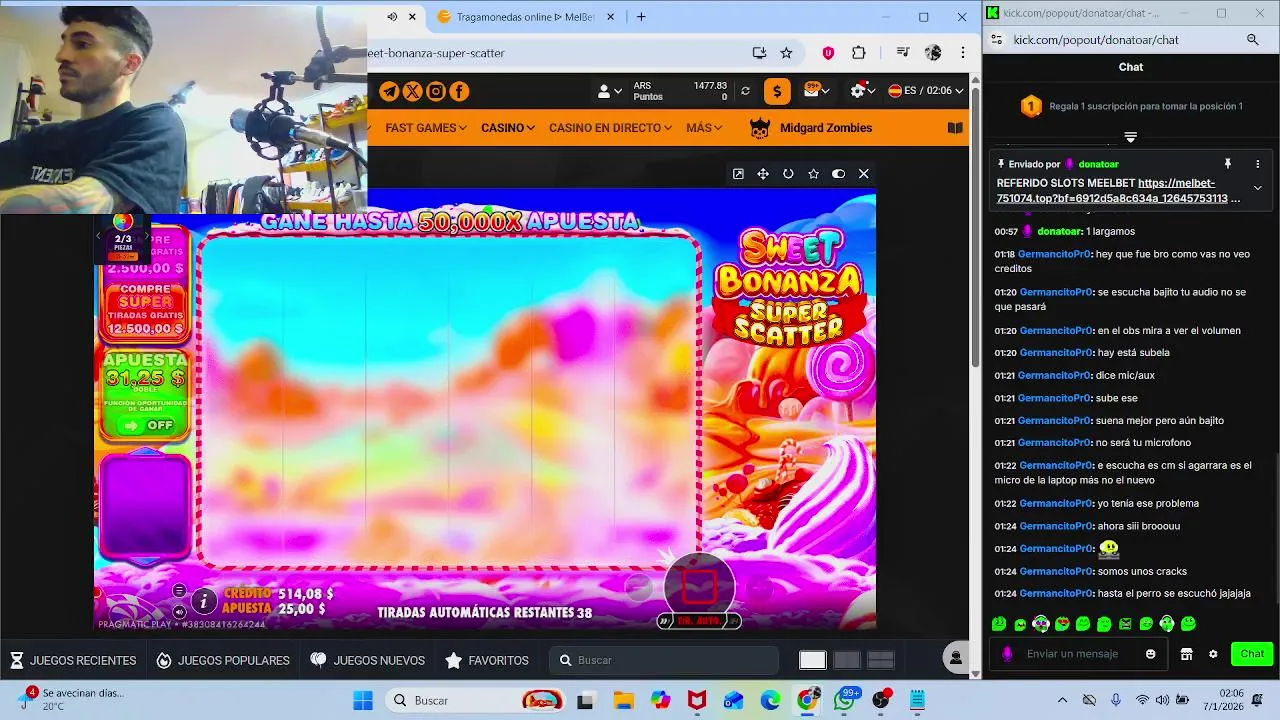Open pinned message three-dot options
The image size is (1280, 720).
[1258, 164]
